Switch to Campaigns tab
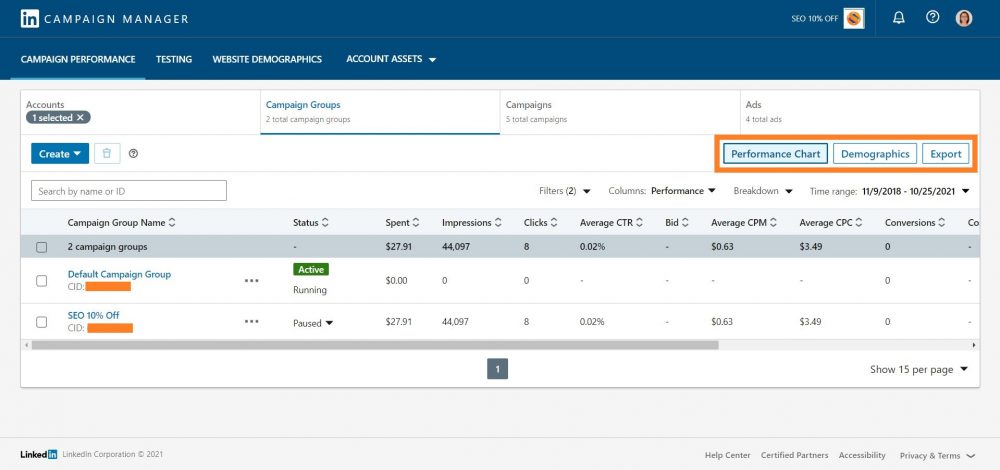 620,112
